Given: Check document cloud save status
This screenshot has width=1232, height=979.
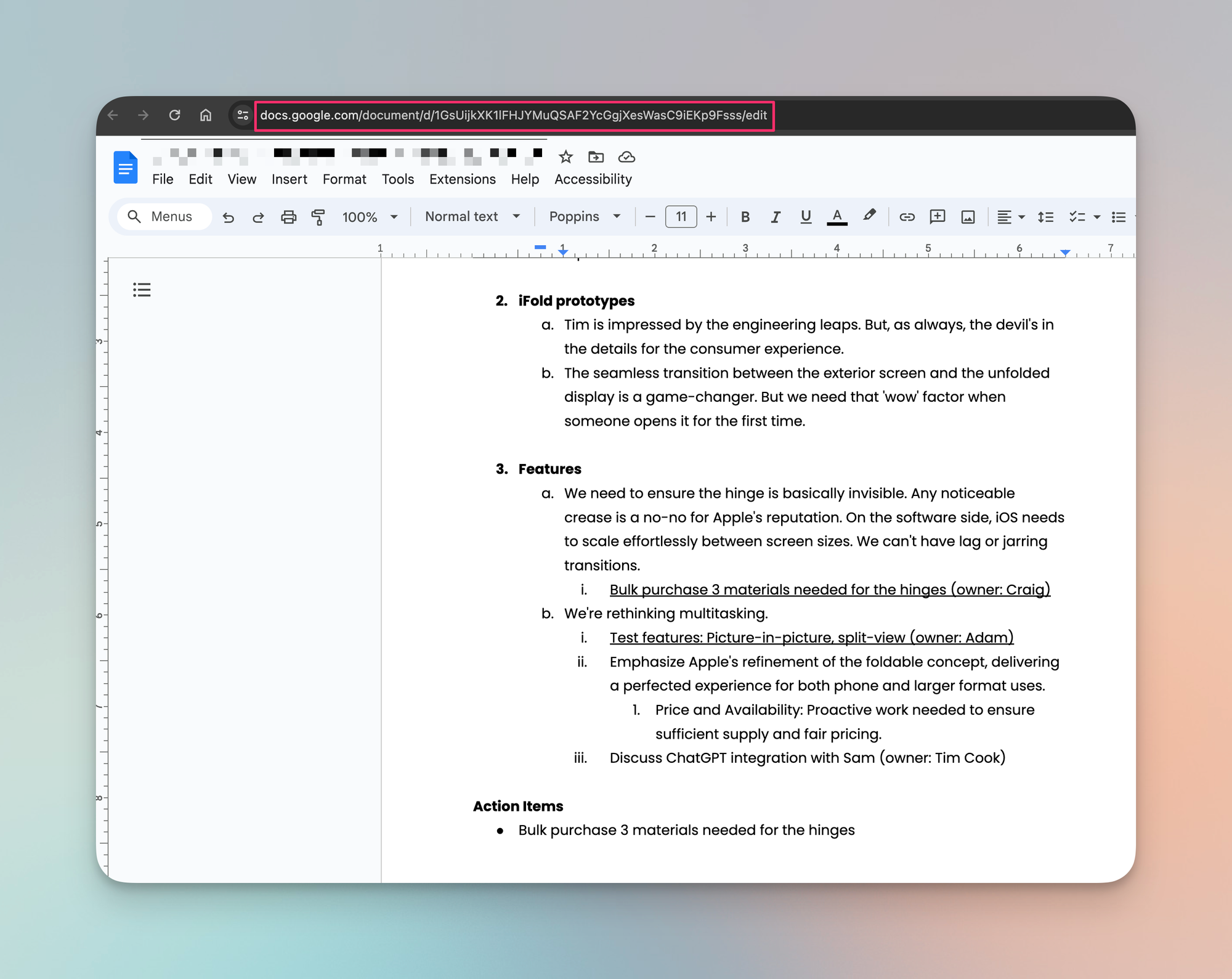Looking at the screenshot, I should pyautogui.click(x=626, y=157).
